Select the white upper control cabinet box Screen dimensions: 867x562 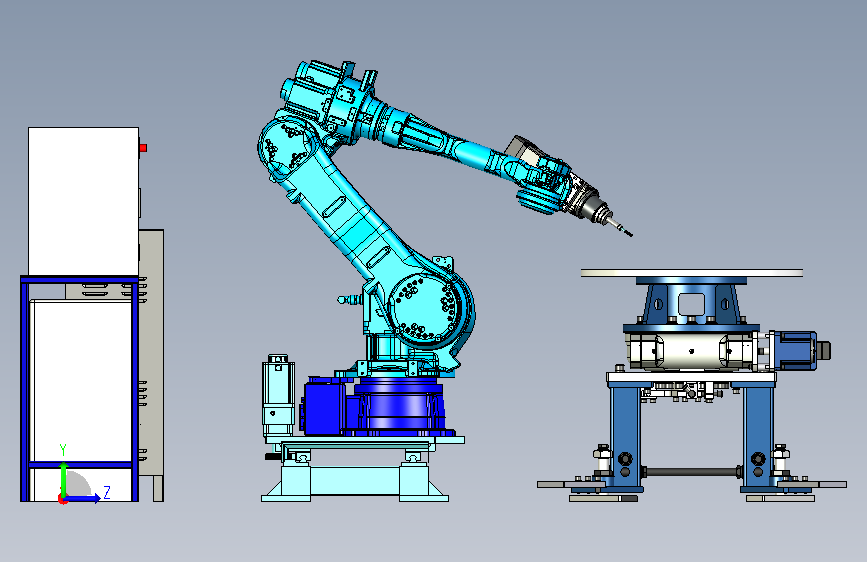(x=83, y=201)
